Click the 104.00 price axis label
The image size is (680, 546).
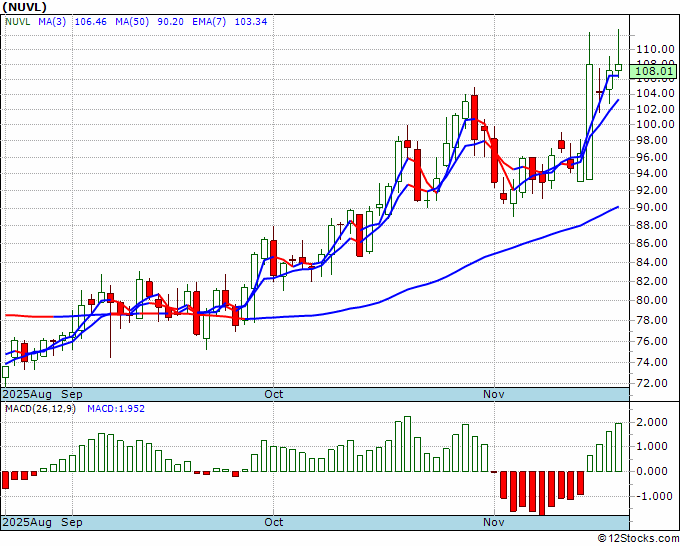tap(655, 93)
